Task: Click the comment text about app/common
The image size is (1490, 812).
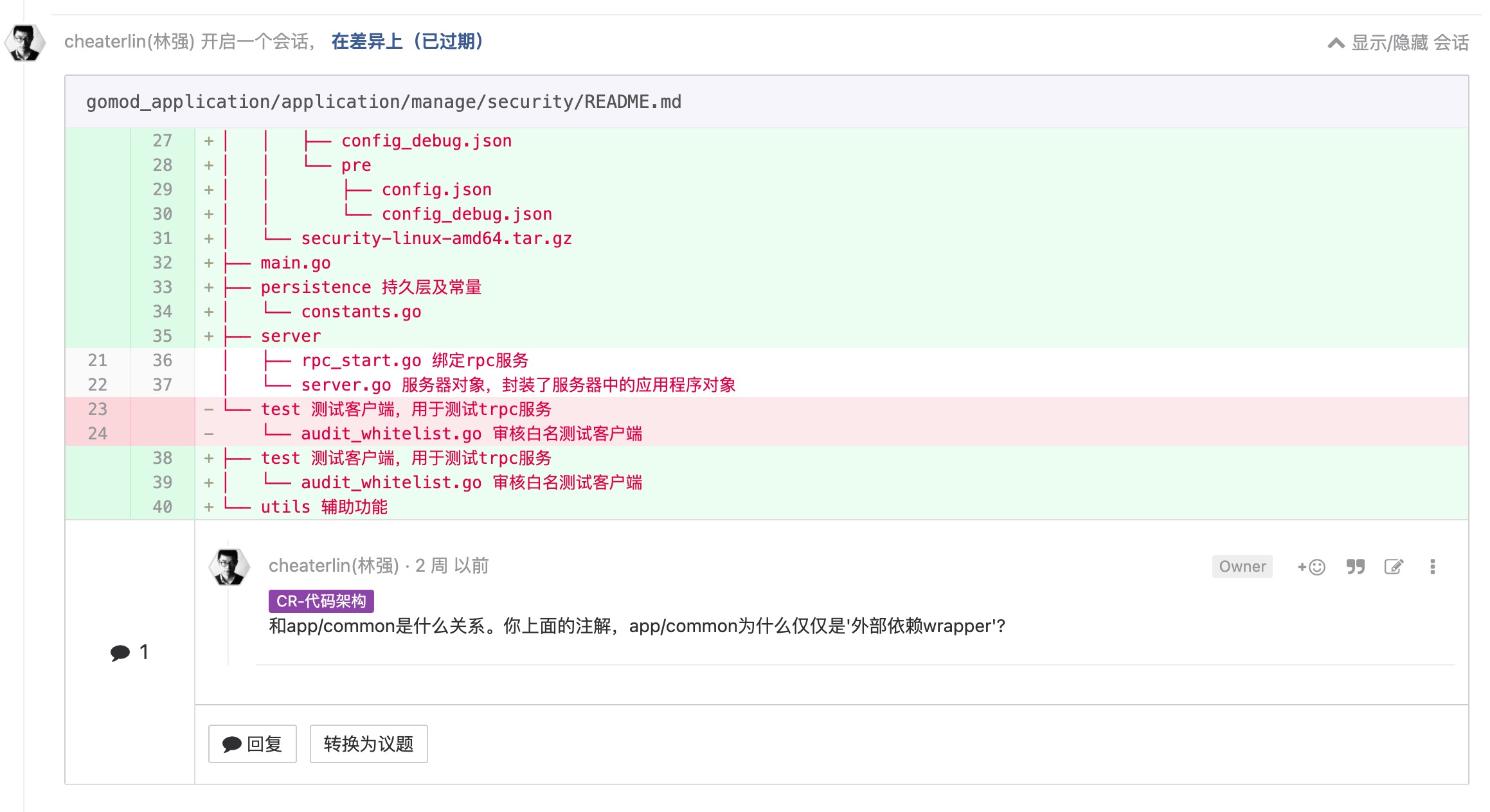Action: [637, 626]
